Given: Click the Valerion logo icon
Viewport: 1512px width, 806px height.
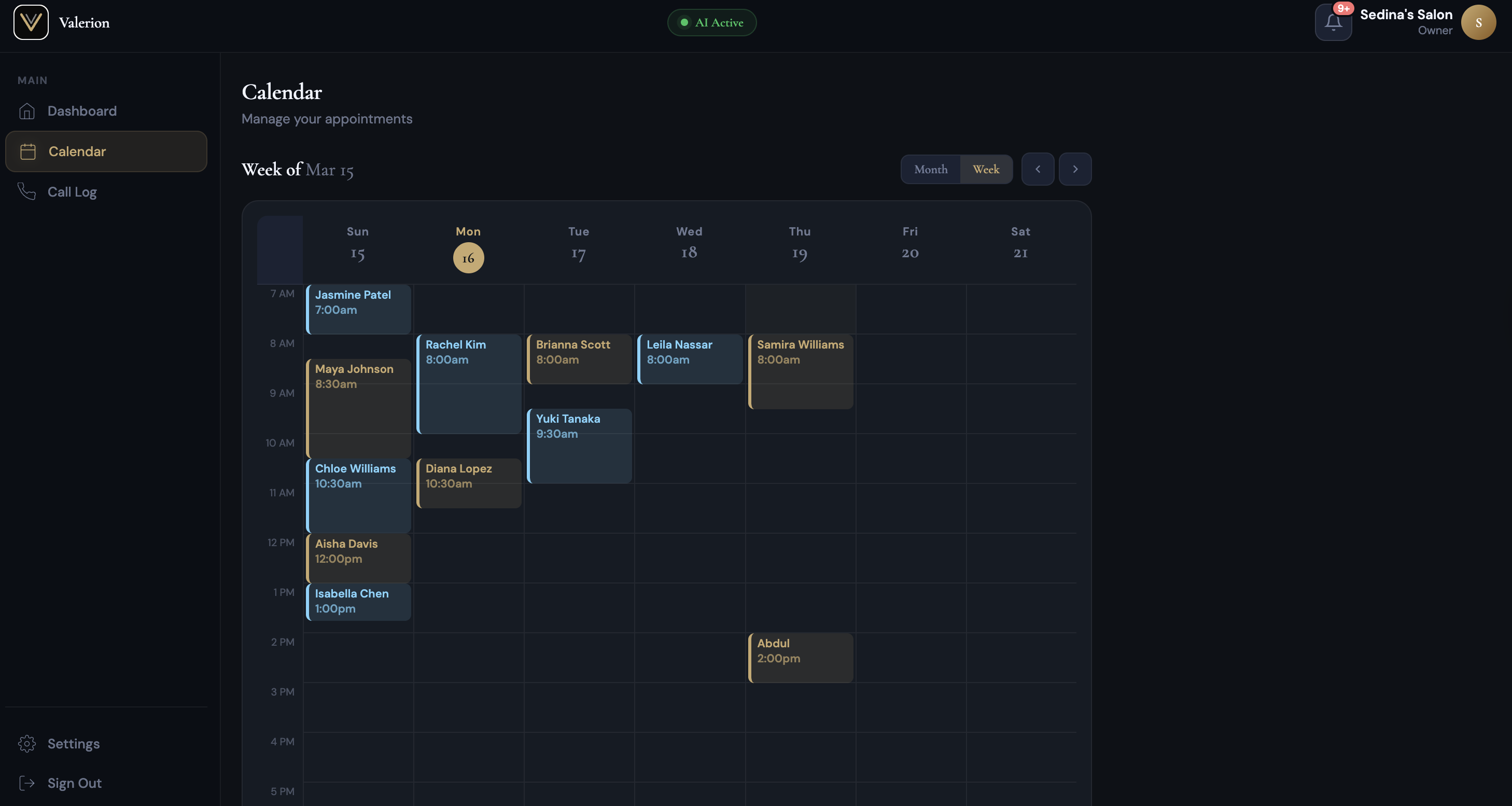Looking at the screenshot, I should (31, 22).
